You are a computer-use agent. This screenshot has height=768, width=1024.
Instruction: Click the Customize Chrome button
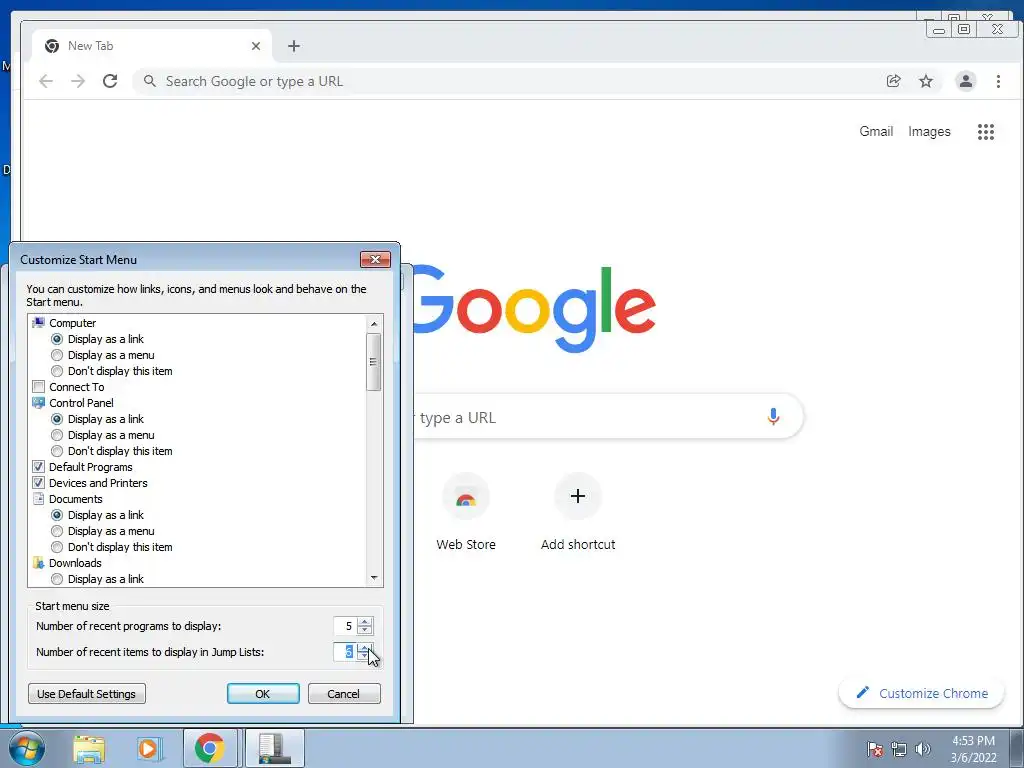(921, 693)
